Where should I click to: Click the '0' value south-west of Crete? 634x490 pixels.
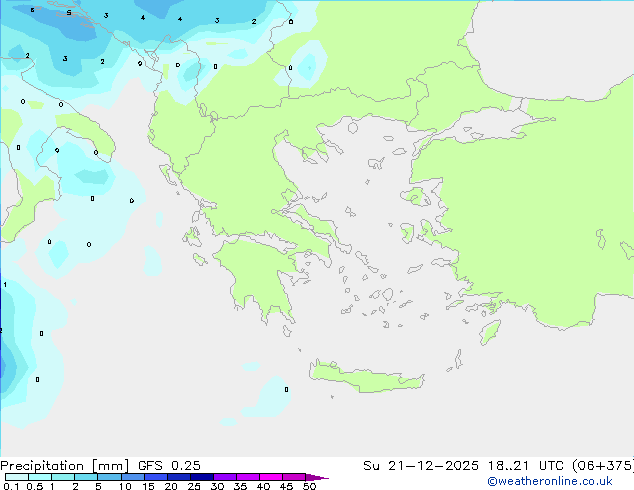coord(286,390)
